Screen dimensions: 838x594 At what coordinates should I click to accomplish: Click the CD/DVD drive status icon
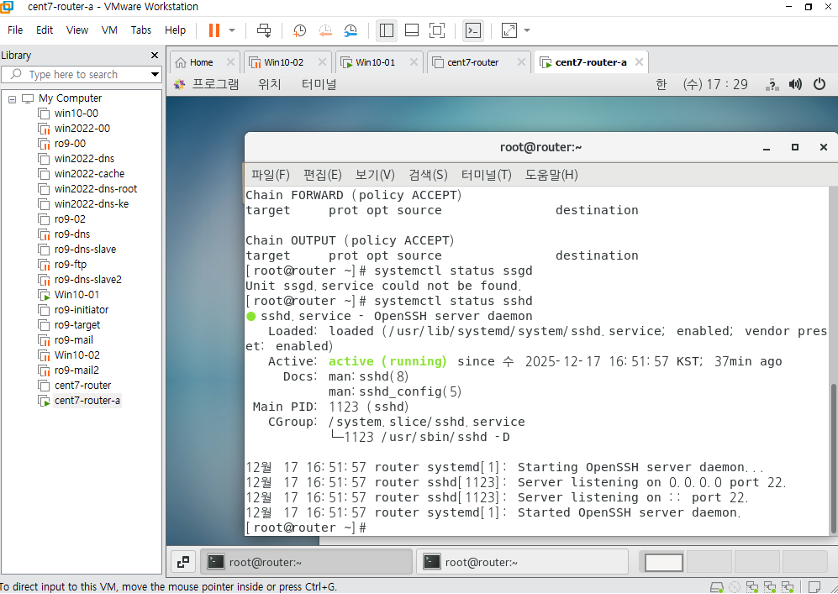tap(735, 588)
